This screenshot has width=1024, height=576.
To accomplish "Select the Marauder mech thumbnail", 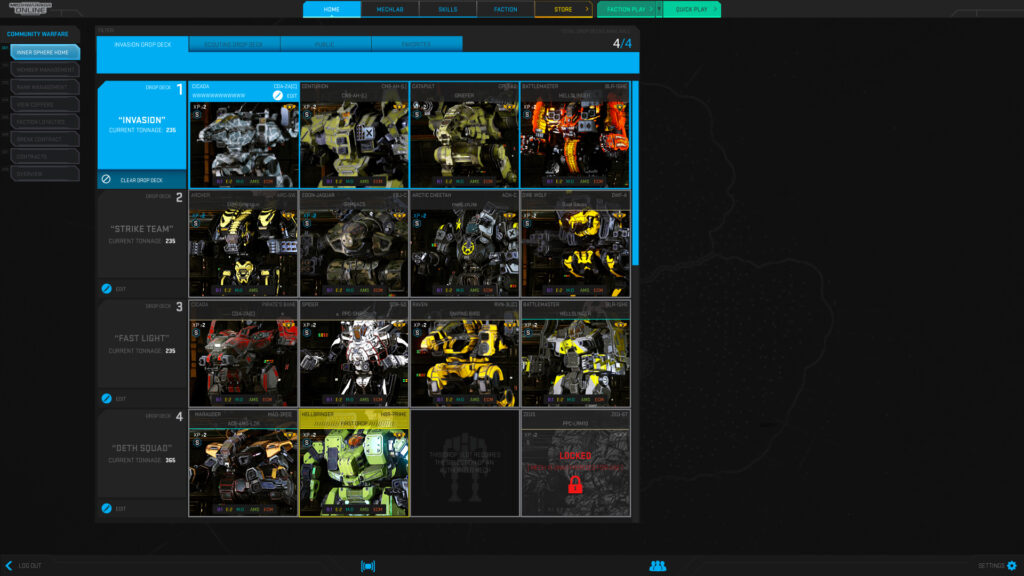I will [244, 472].
